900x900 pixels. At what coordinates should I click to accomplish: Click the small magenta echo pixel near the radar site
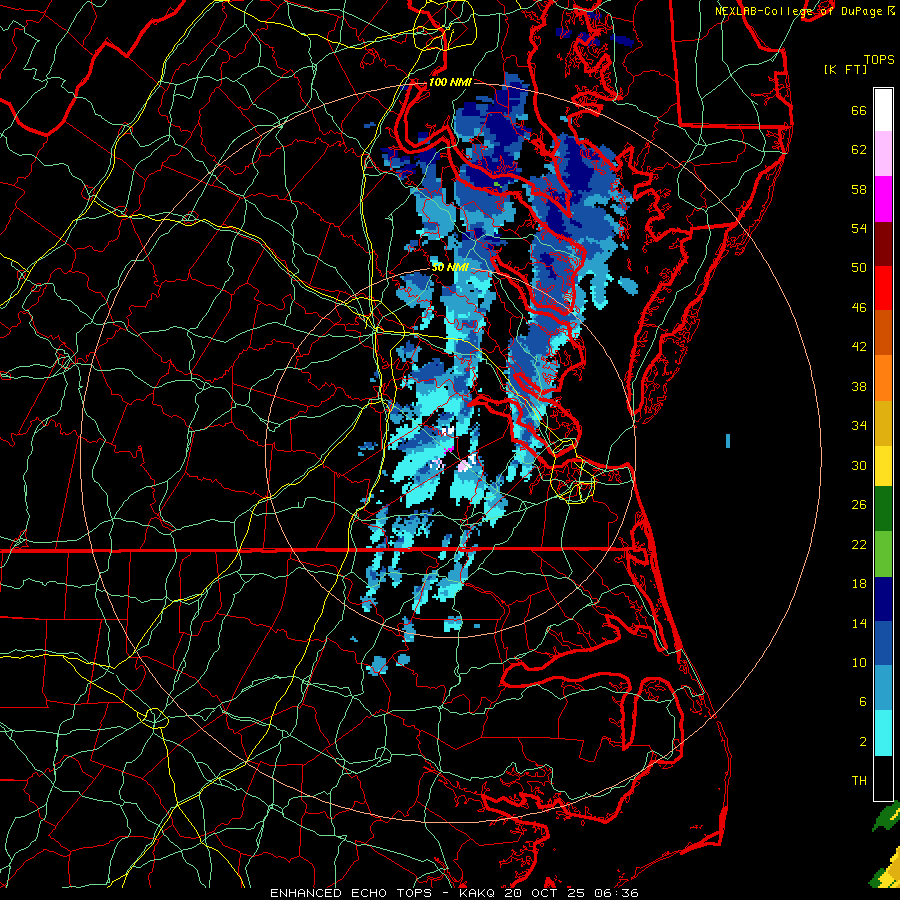click(451, 448)
